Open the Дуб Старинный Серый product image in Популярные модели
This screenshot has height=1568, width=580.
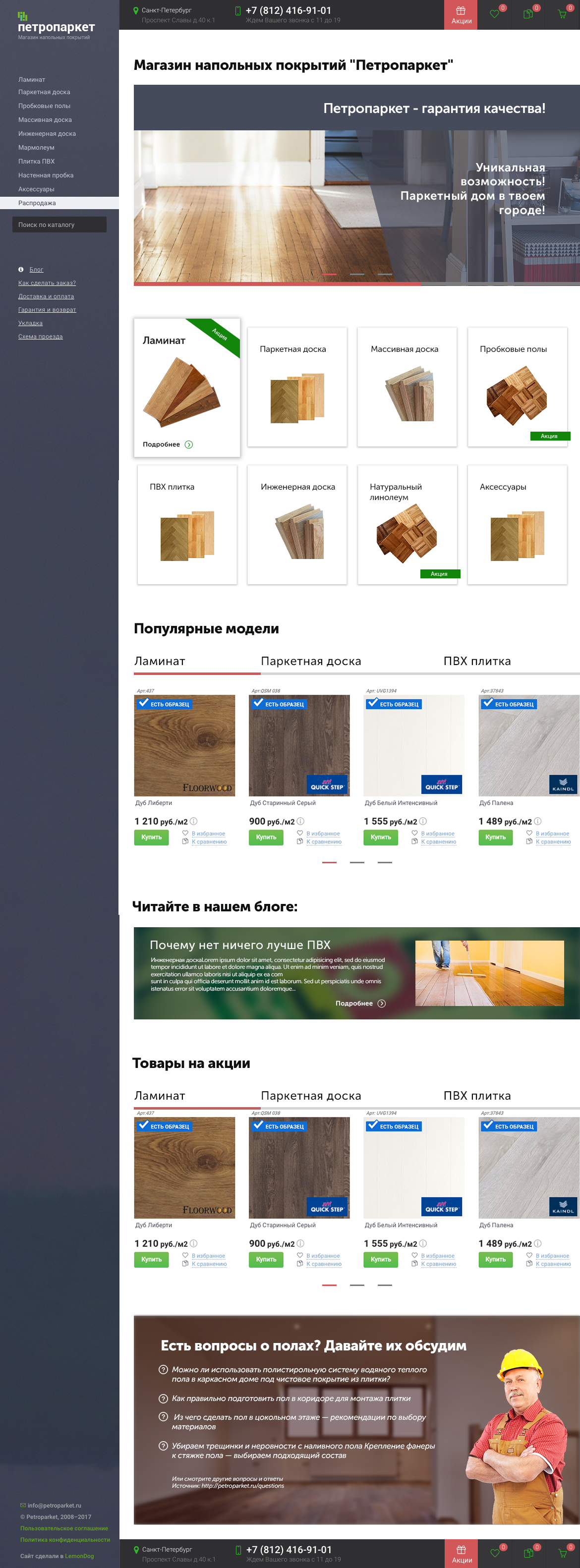pyautogui.click(x=299, y=745)
